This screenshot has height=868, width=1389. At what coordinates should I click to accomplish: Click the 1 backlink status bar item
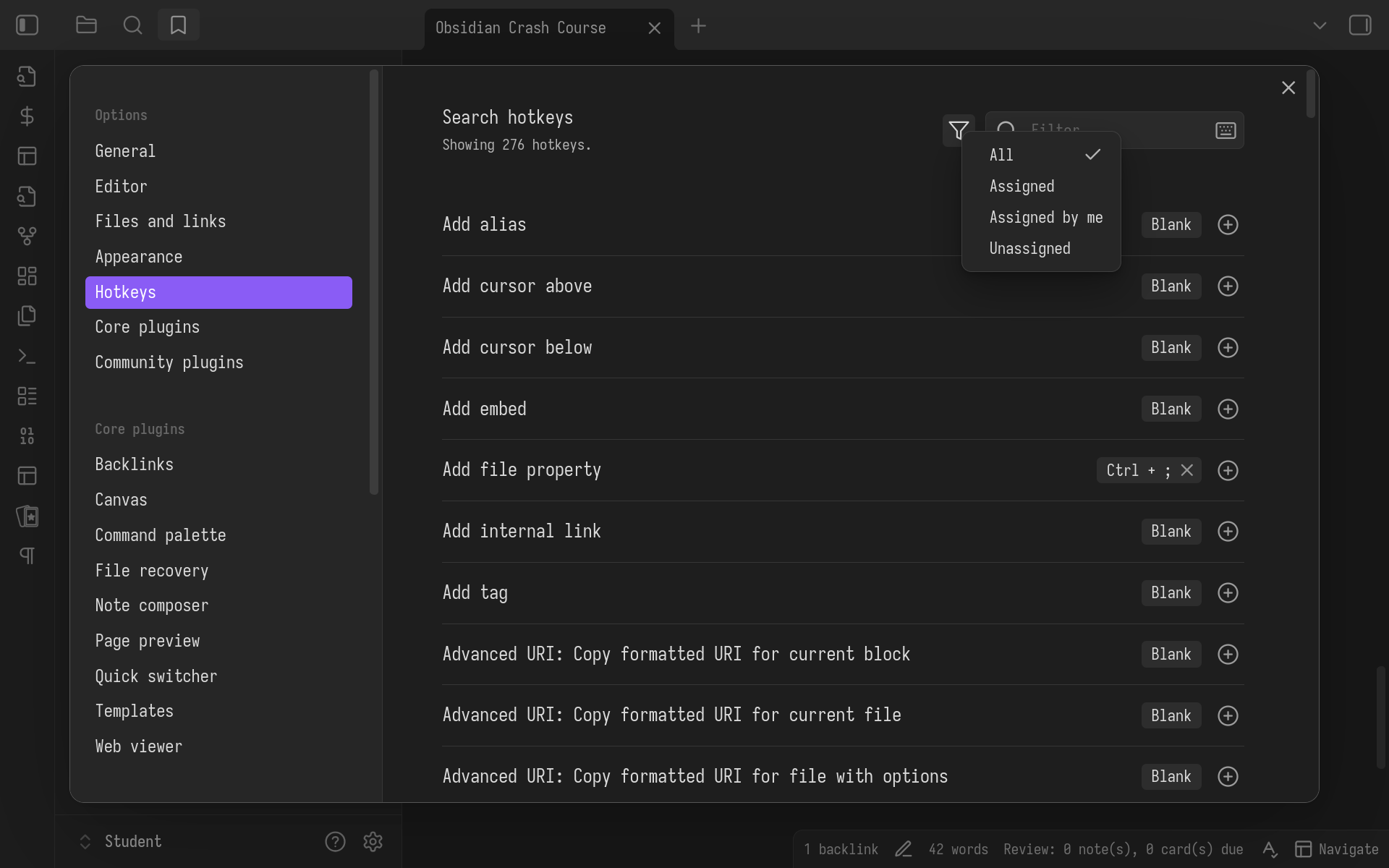(841, 849)
